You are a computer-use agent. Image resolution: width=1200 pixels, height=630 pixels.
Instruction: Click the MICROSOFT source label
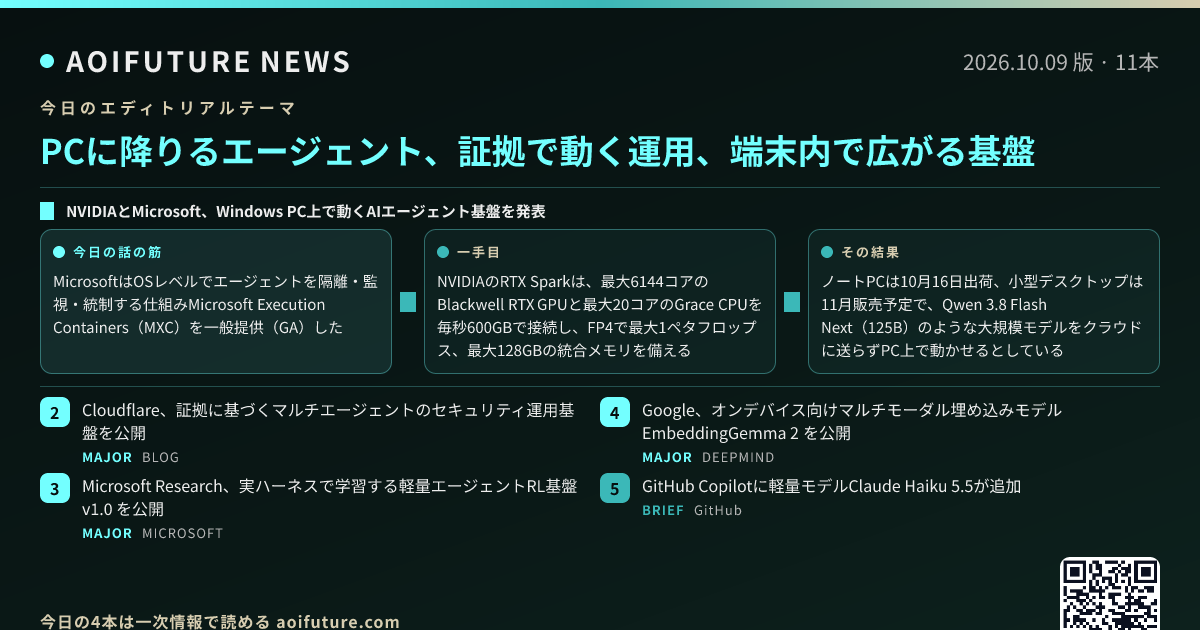pos(183,533)
